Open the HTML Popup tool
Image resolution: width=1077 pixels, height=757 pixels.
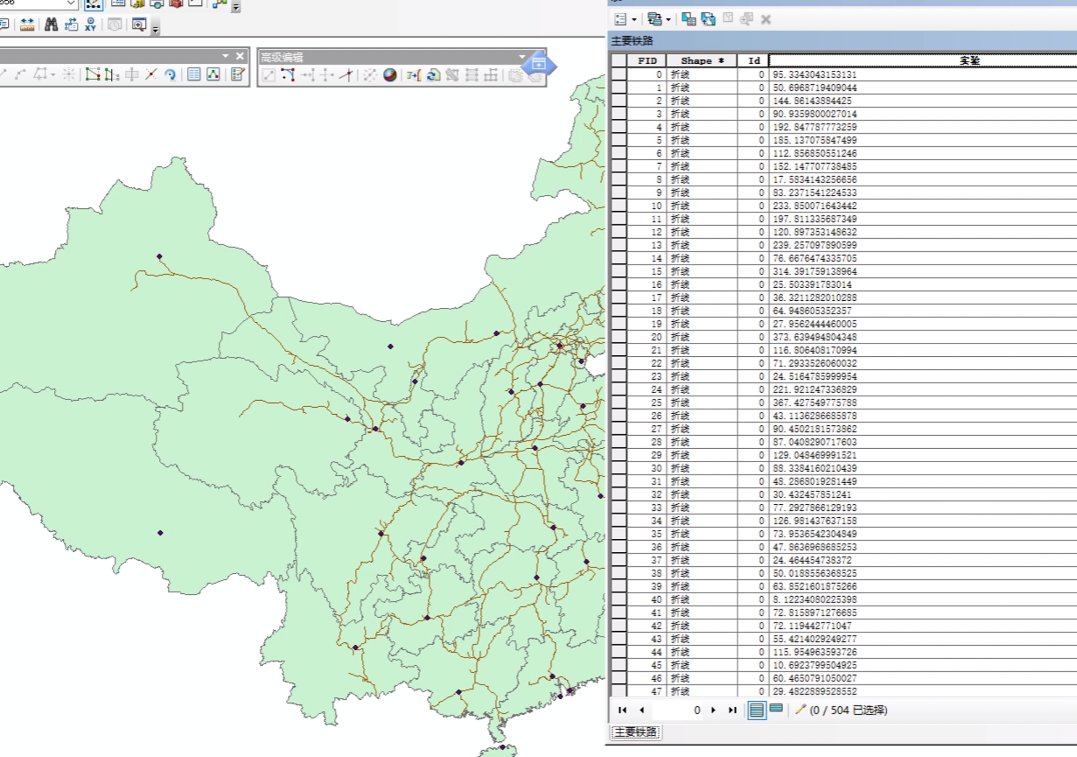(x=5, y=24)
